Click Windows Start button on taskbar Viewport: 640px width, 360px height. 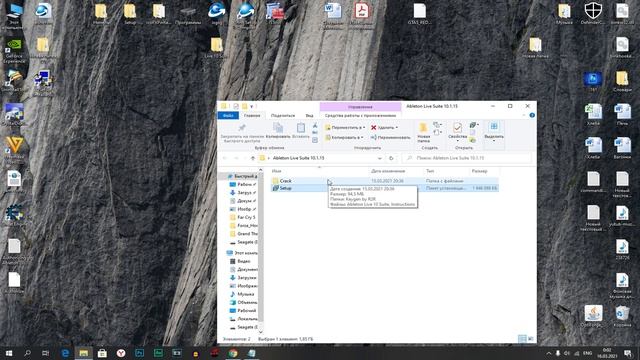(9, 353)
